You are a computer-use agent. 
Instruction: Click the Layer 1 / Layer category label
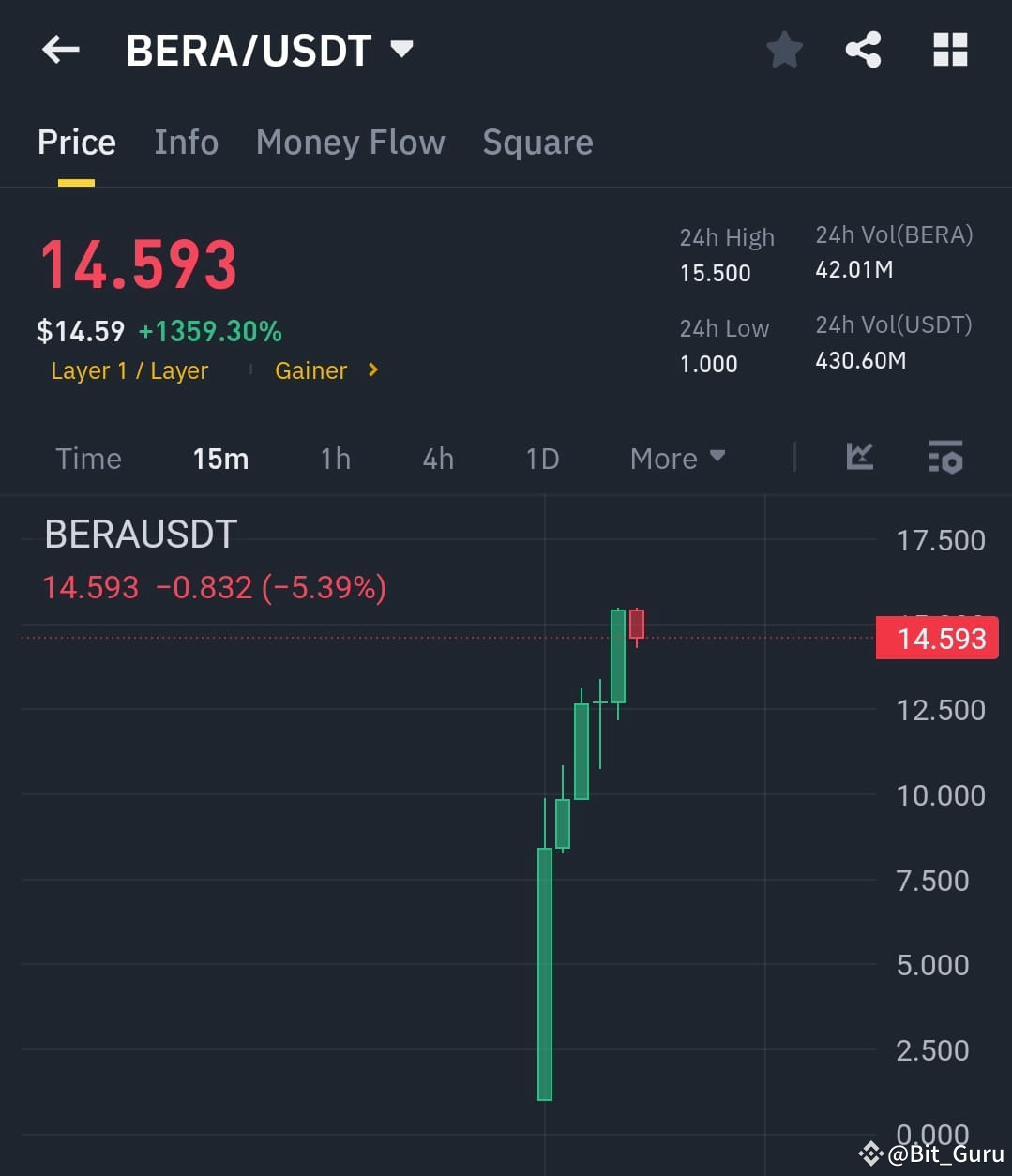coord(129,370)
